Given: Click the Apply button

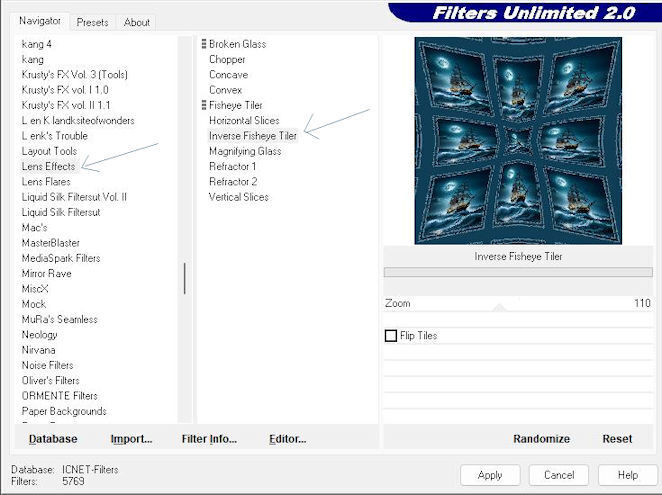Looking at the screenshot, I should coord(490,475).
